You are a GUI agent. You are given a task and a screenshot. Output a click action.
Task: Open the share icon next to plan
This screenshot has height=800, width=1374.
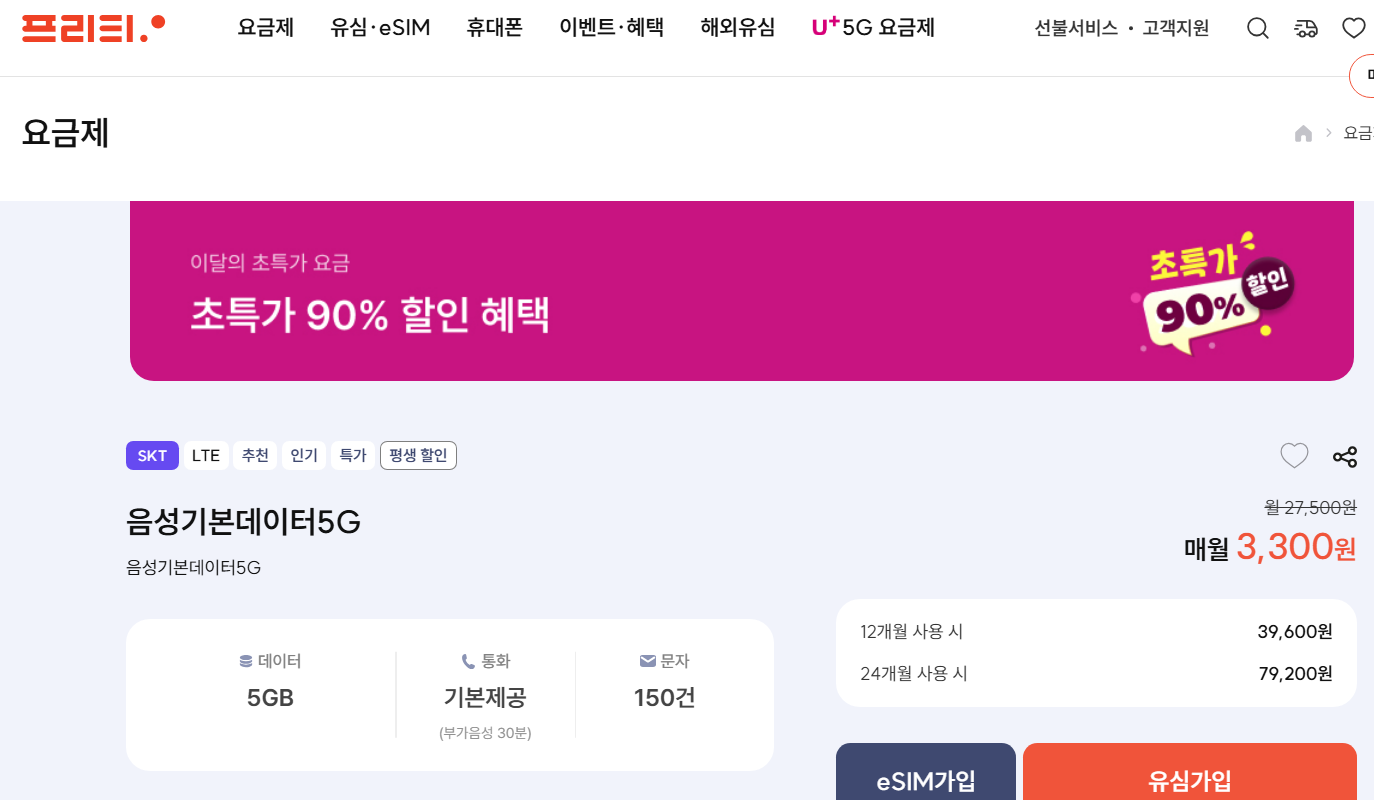[1344, 456]
